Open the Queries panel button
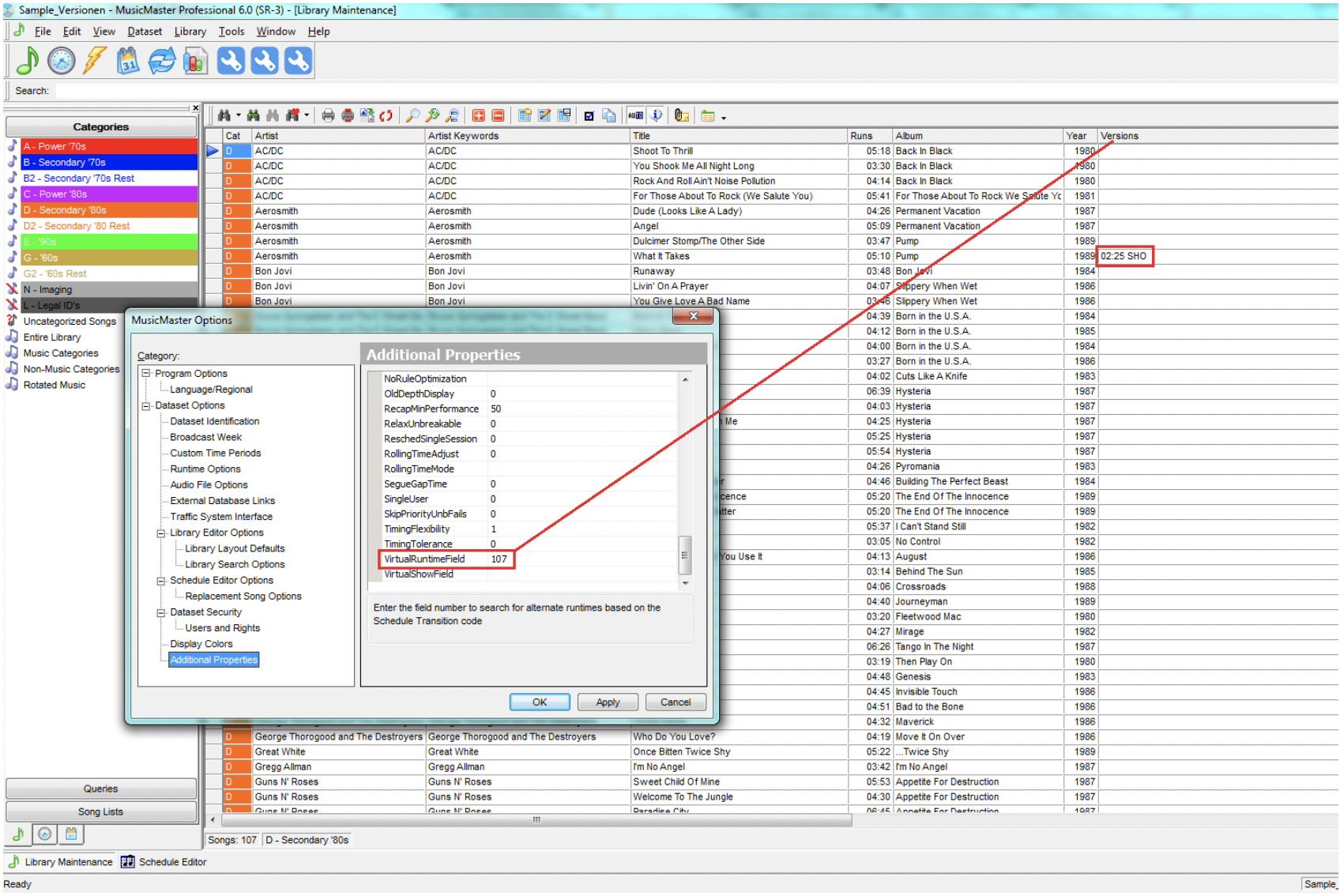Image resolution: width=1340 pixels, height=896 pixels. point(101,789)
